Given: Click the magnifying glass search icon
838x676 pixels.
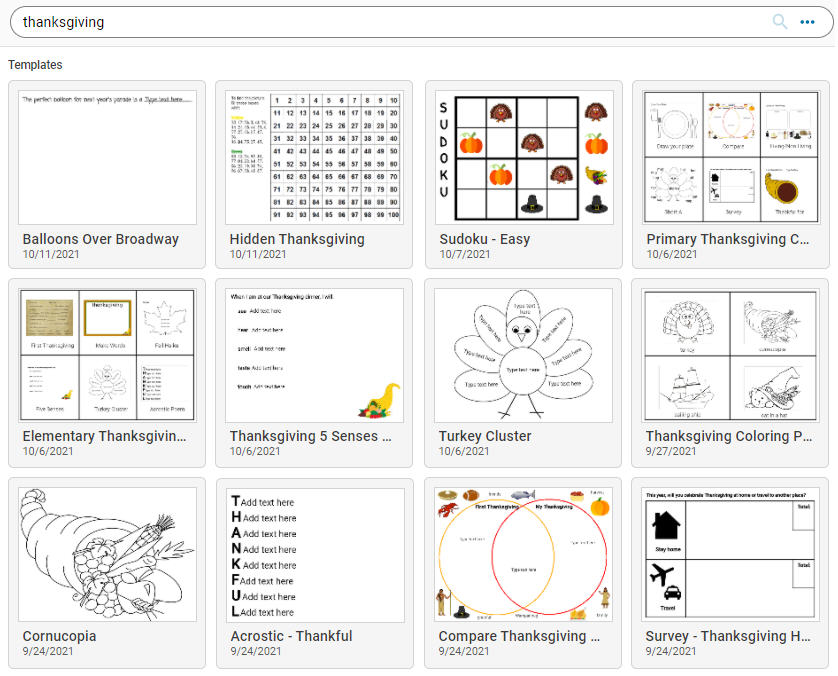Looking at the screenshot, I should click(780, 22).
